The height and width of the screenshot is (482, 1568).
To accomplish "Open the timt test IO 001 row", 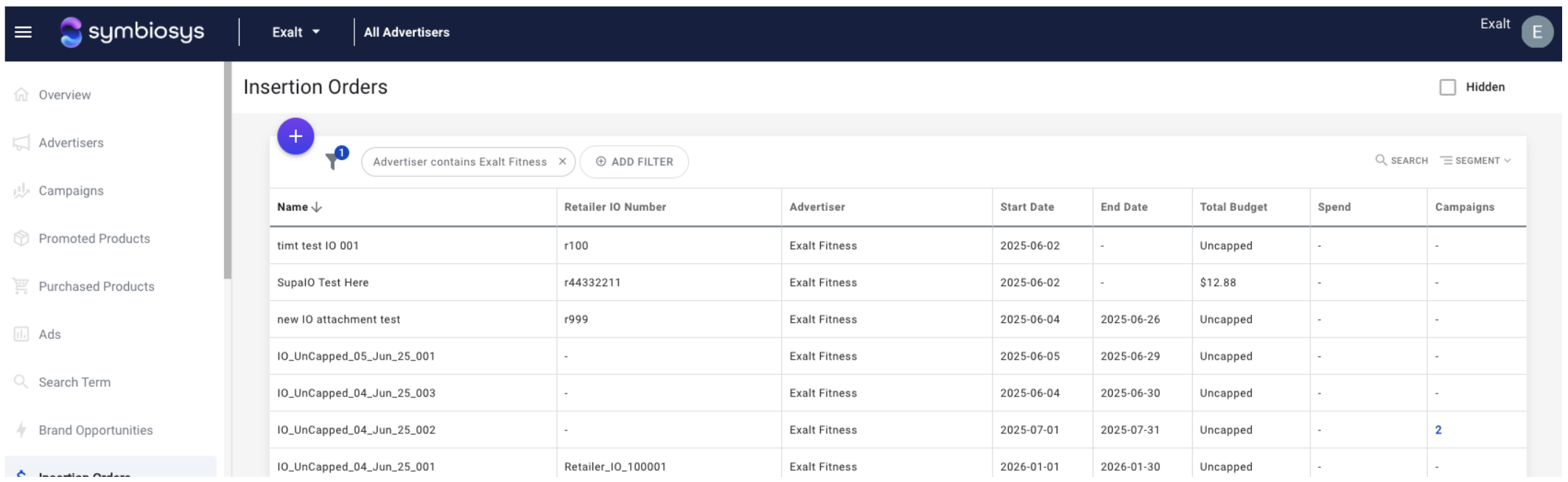I will tap(318, 245).
